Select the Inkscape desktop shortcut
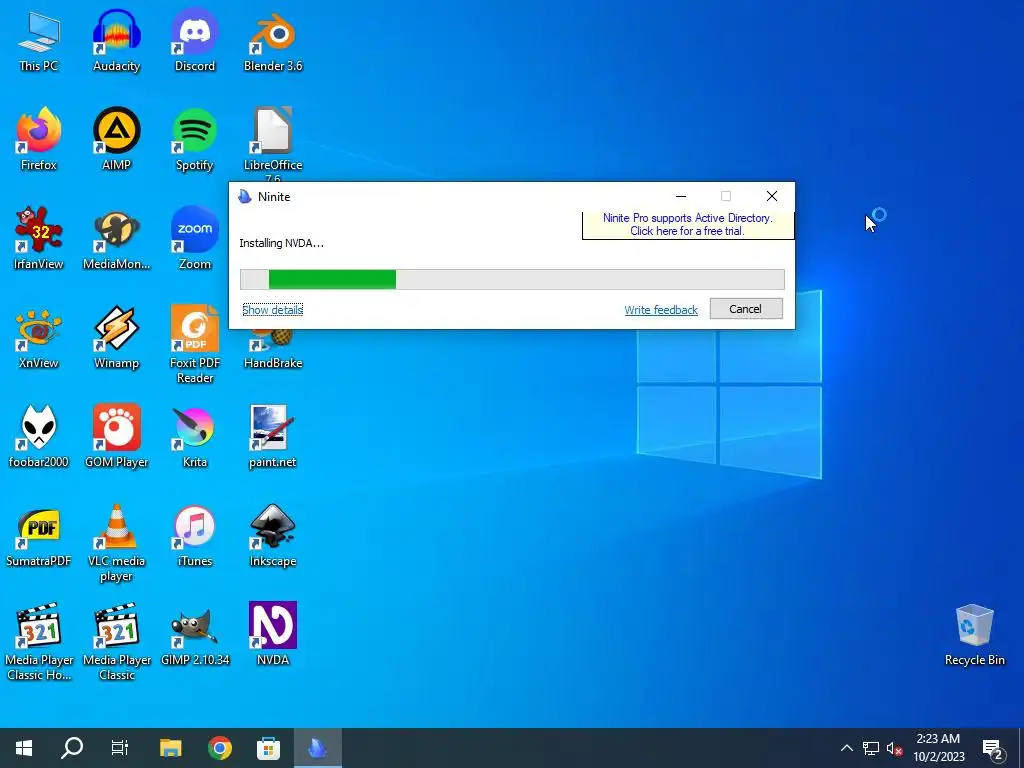Screen dimensions: 1024x768 (x=273, y=536)
